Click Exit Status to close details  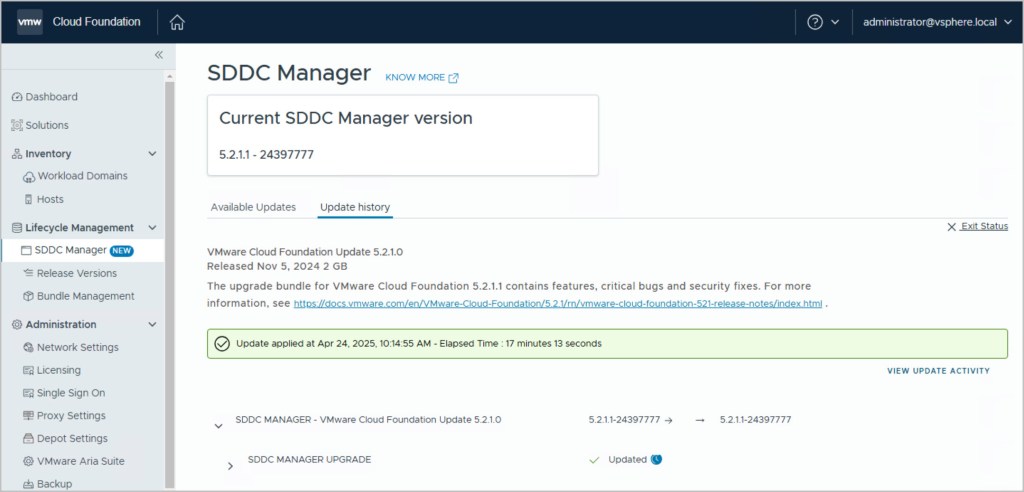[x=978, y=227]
